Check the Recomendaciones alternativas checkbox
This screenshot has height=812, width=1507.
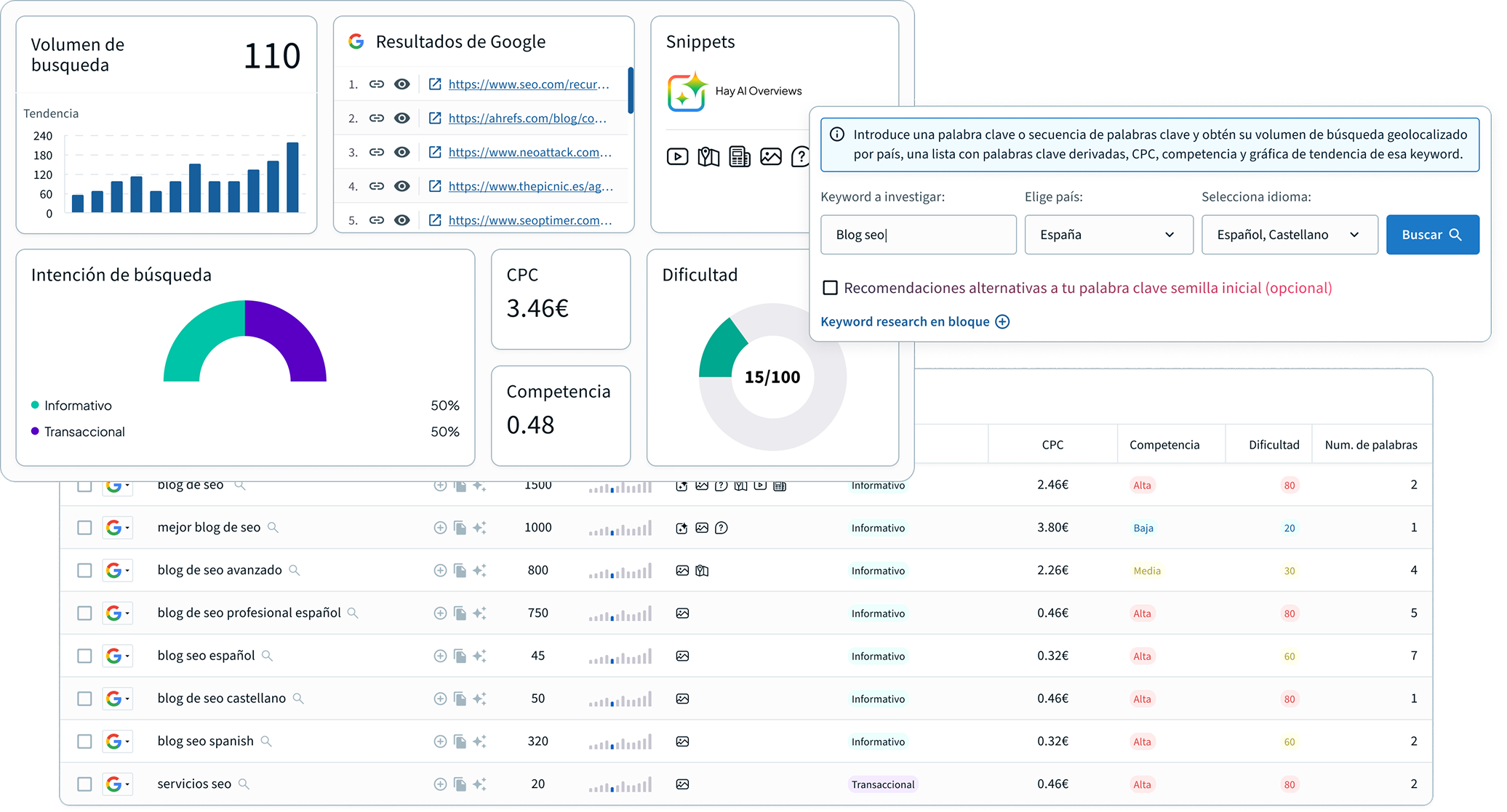830,288
